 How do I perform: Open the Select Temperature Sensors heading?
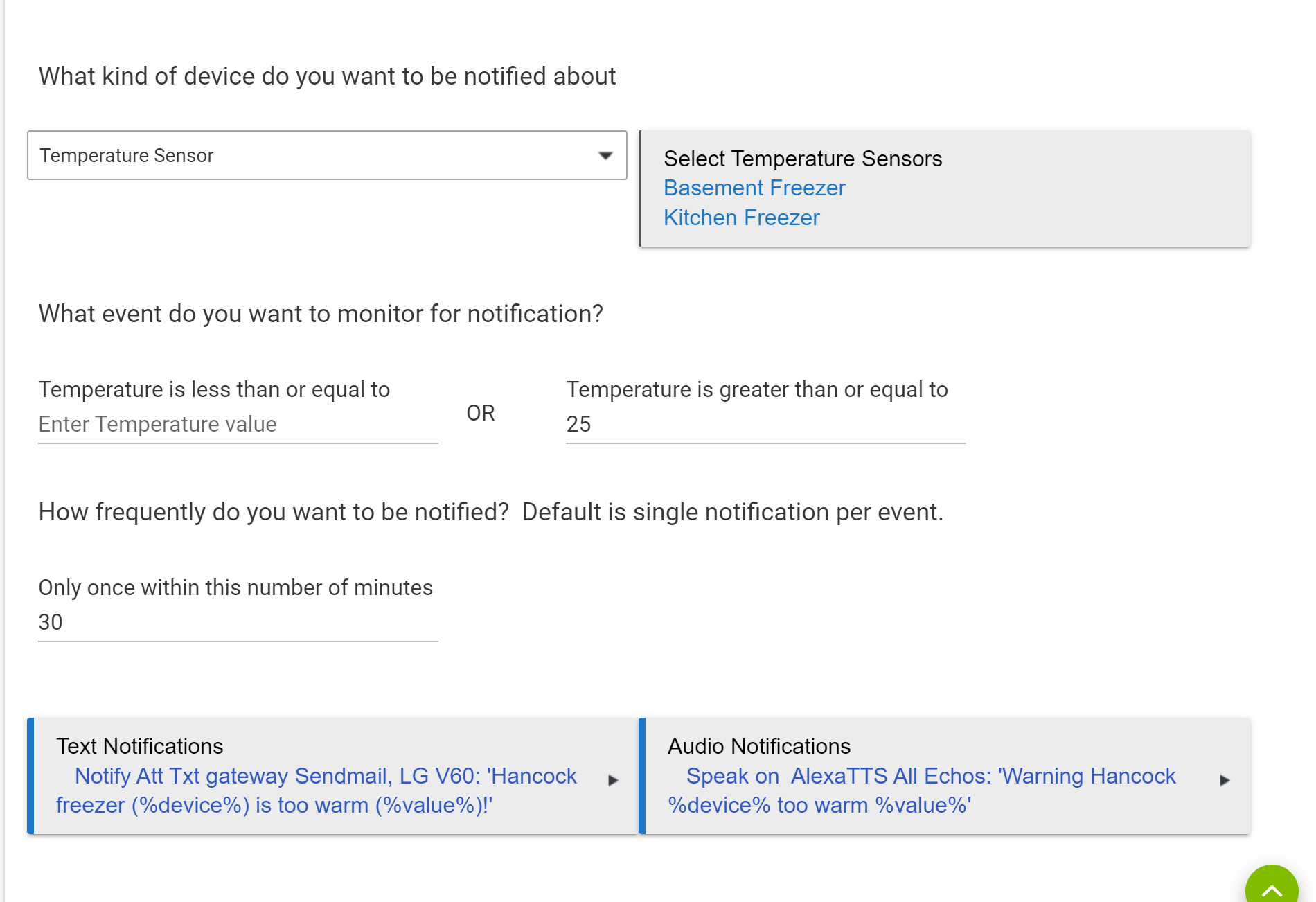(802, 159)
